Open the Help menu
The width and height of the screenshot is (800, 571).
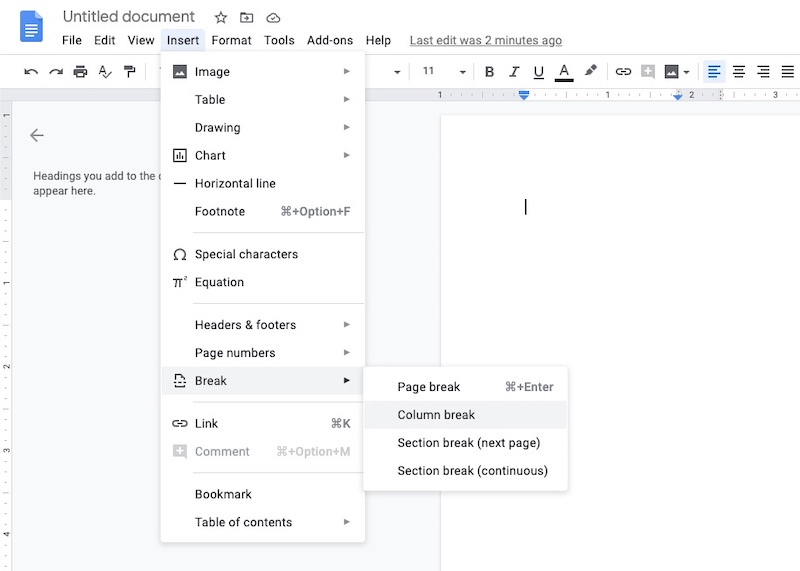378,40
